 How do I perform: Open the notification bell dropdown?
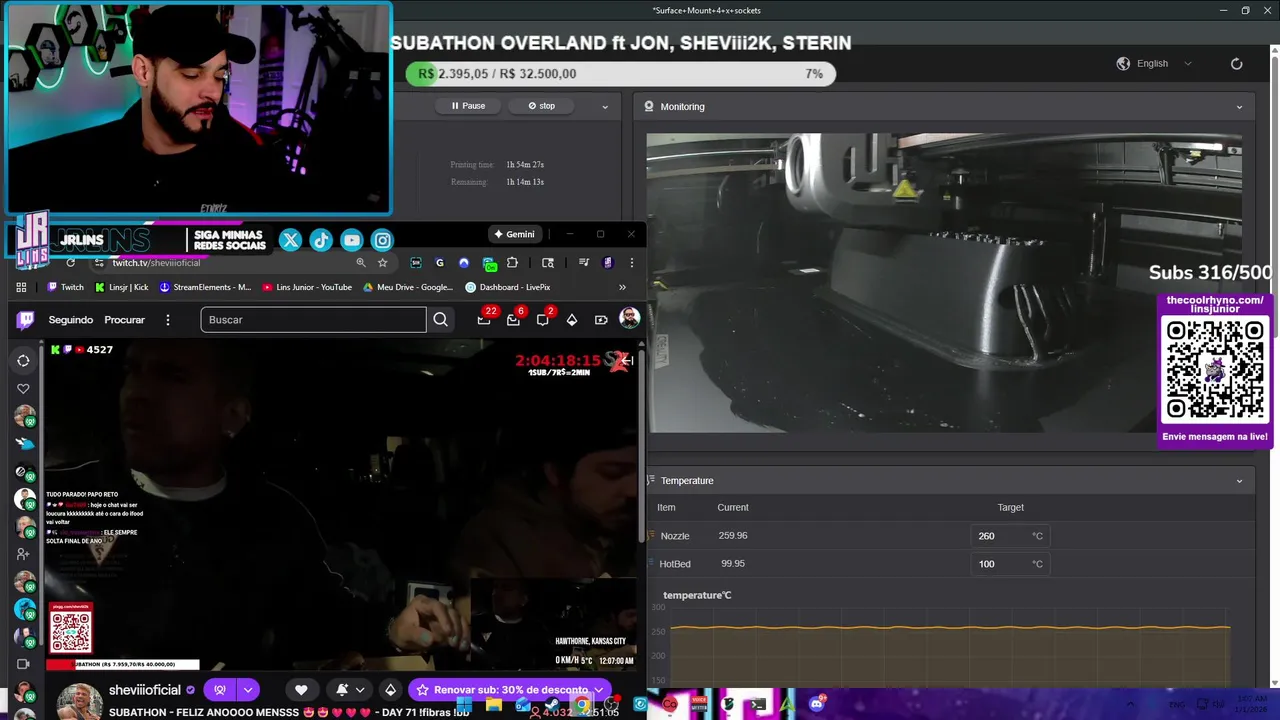pyautogui.click(x=348, y=690)
